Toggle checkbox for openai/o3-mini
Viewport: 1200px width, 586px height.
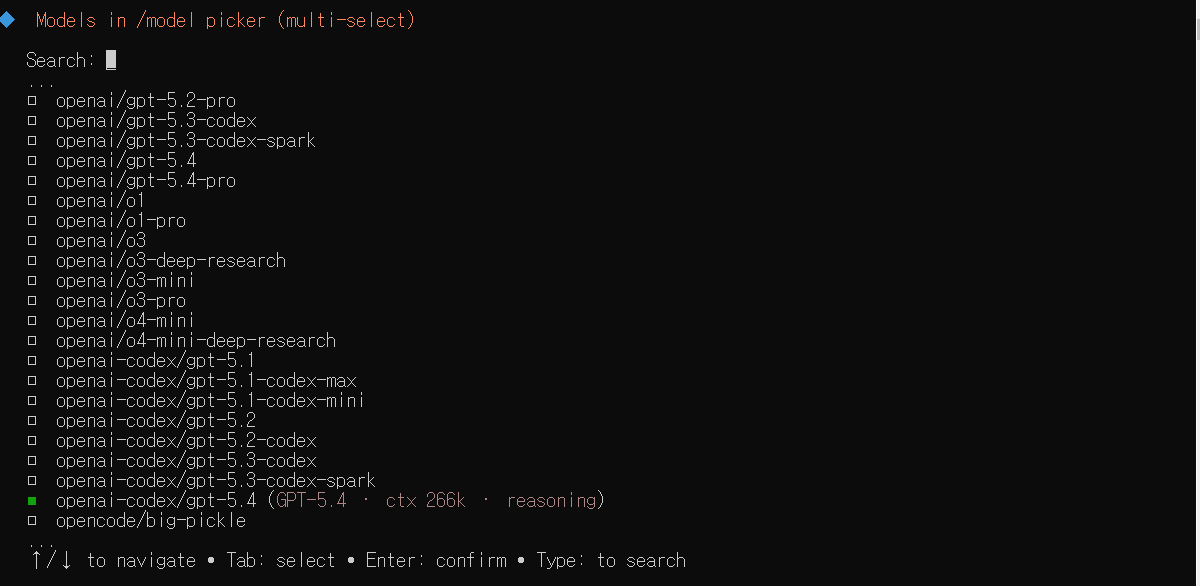(32, 281)
